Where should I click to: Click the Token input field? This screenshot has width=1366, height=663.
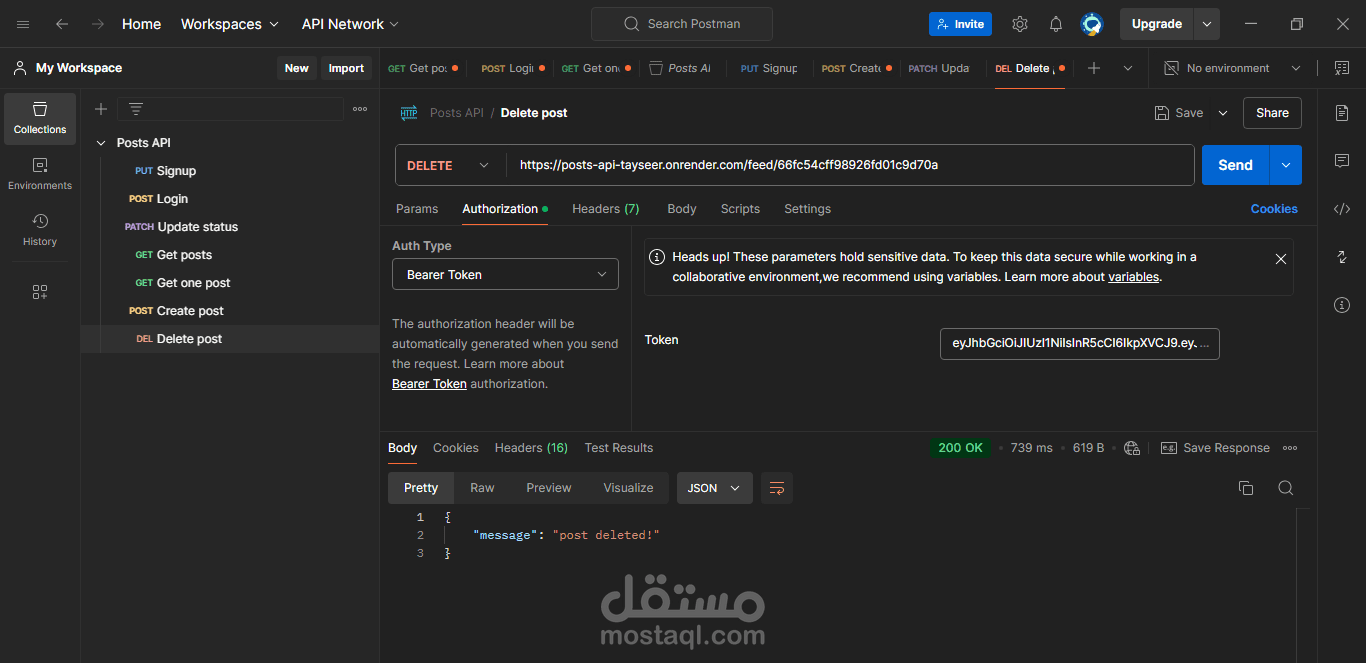tap(1080, 344)
